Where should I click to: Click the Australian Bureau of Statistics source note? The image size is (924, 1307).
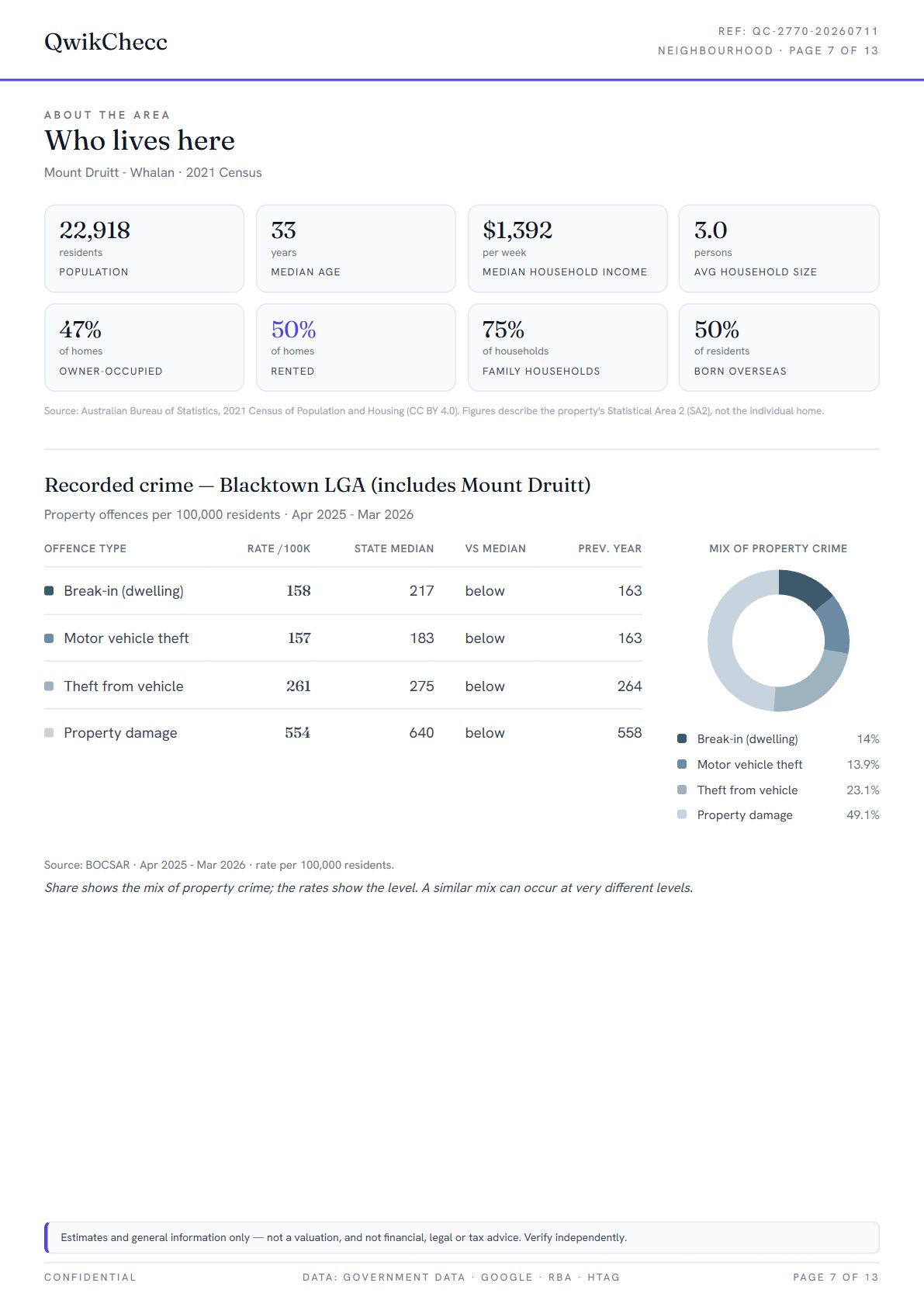[x=434, y=411]
